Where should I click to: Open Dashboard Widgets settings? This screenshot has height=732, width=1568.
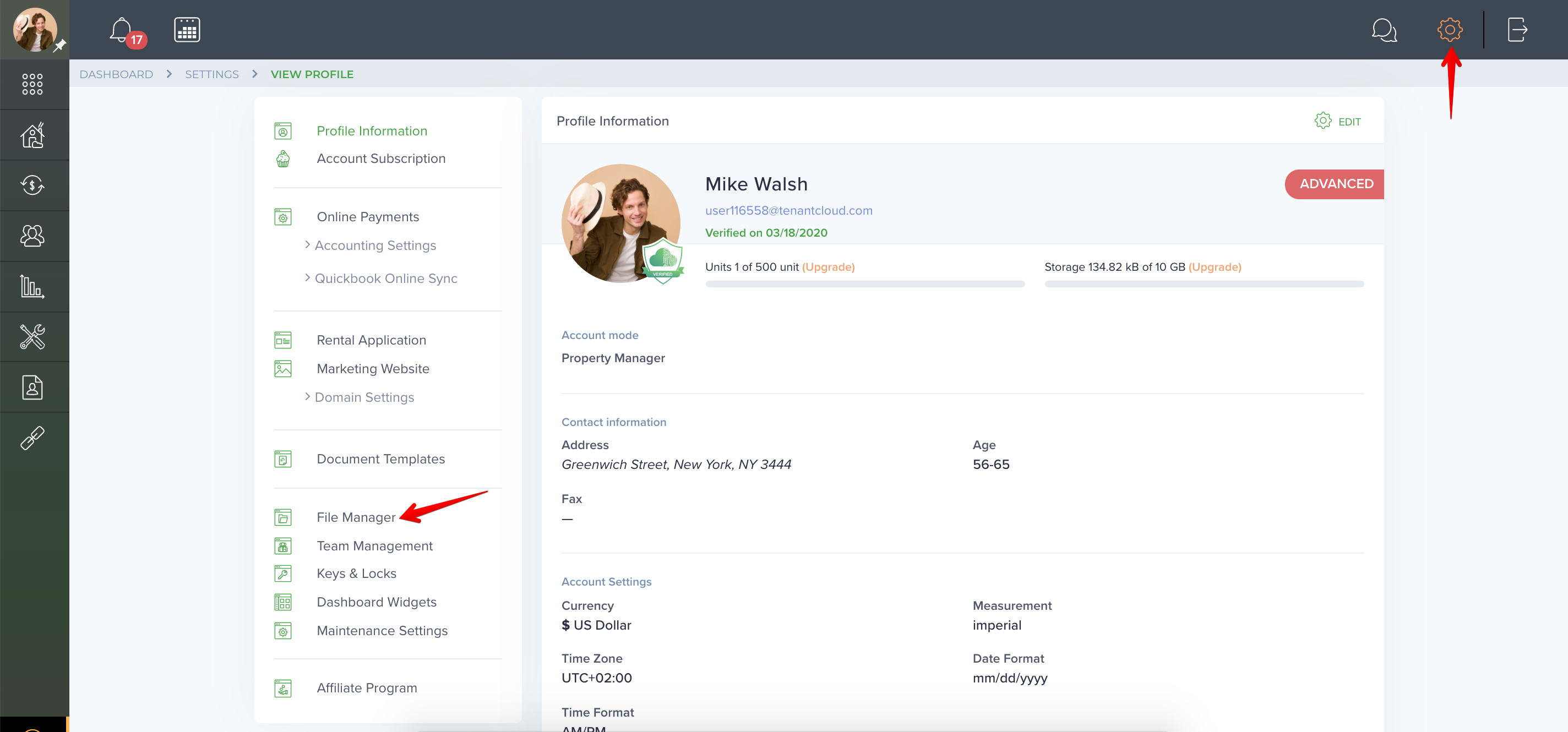[x=376, y=602]
